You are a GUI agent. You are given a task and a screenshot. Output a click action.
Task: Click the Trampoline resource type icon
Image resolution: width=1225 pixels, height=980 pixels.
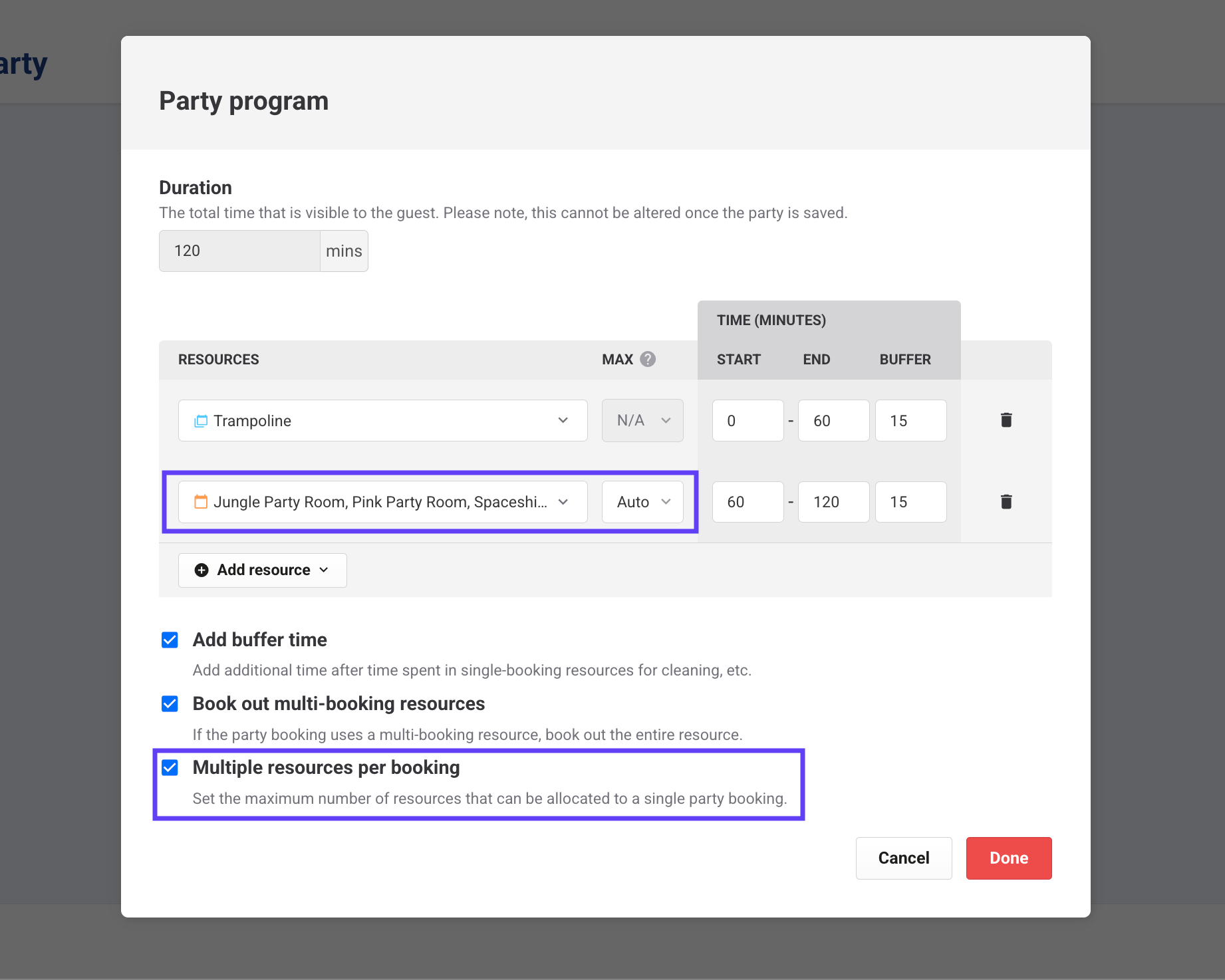(x=200, y=421)
